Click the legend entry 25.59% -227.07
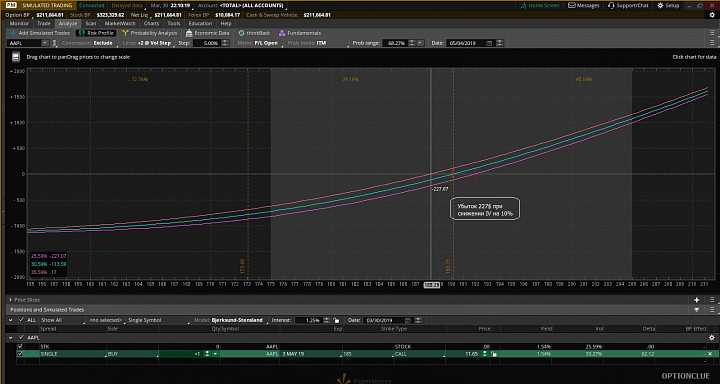Screen dimensions: 720x384 pyautogui.click(x=48, y=256)
